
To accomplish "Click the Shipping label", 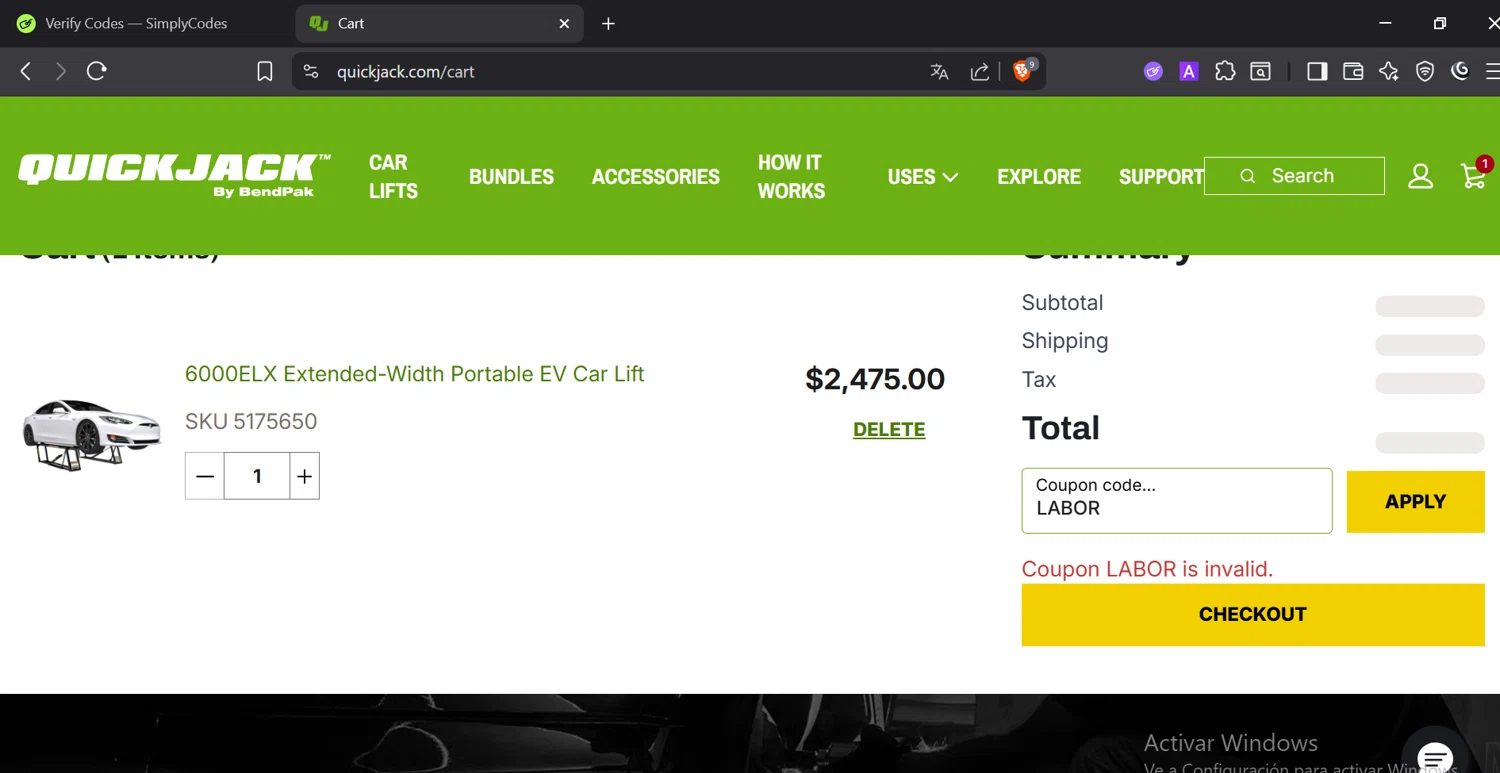I will [1065, 341].
